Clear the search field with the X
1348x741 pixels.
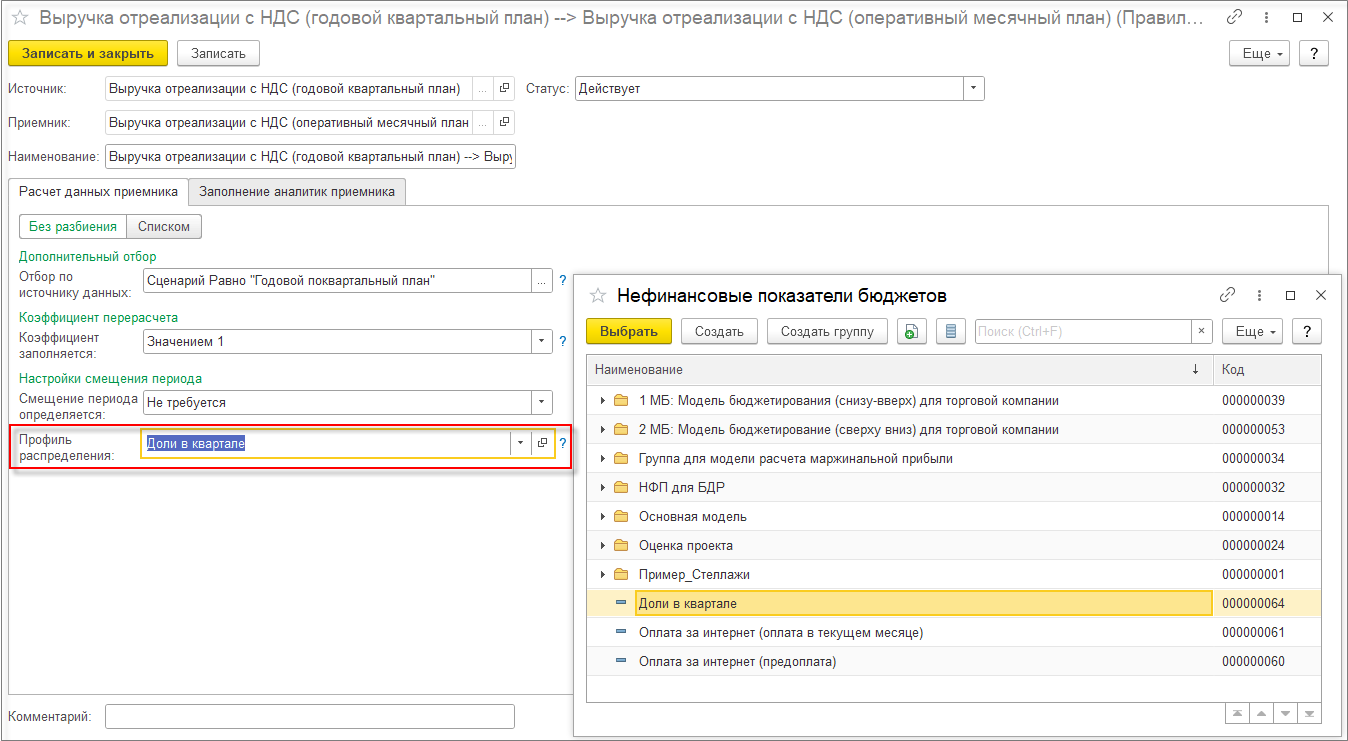click(x=1202, y=332)
